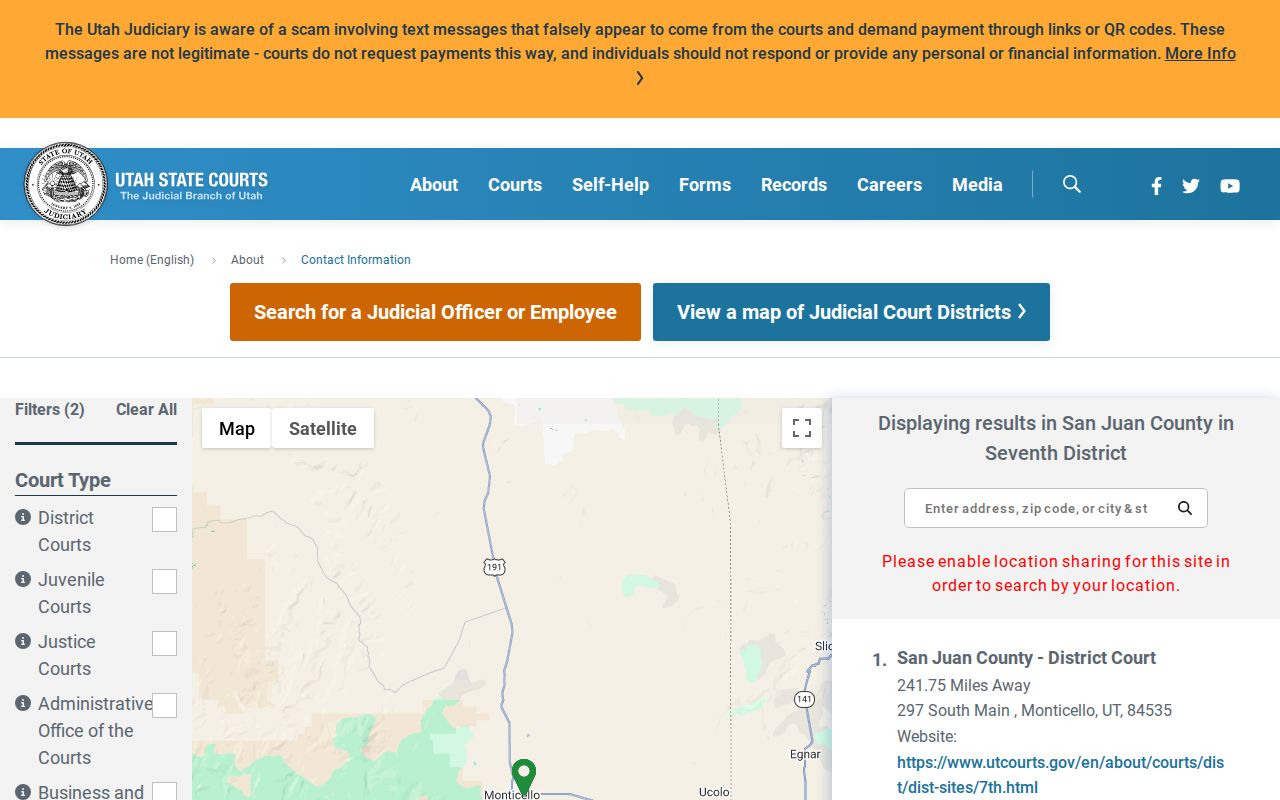Image resolution: width=1280 pixels, height=800 pixels.
Task: Submit the address search magnifier button
Action: tap(1185, 508)
